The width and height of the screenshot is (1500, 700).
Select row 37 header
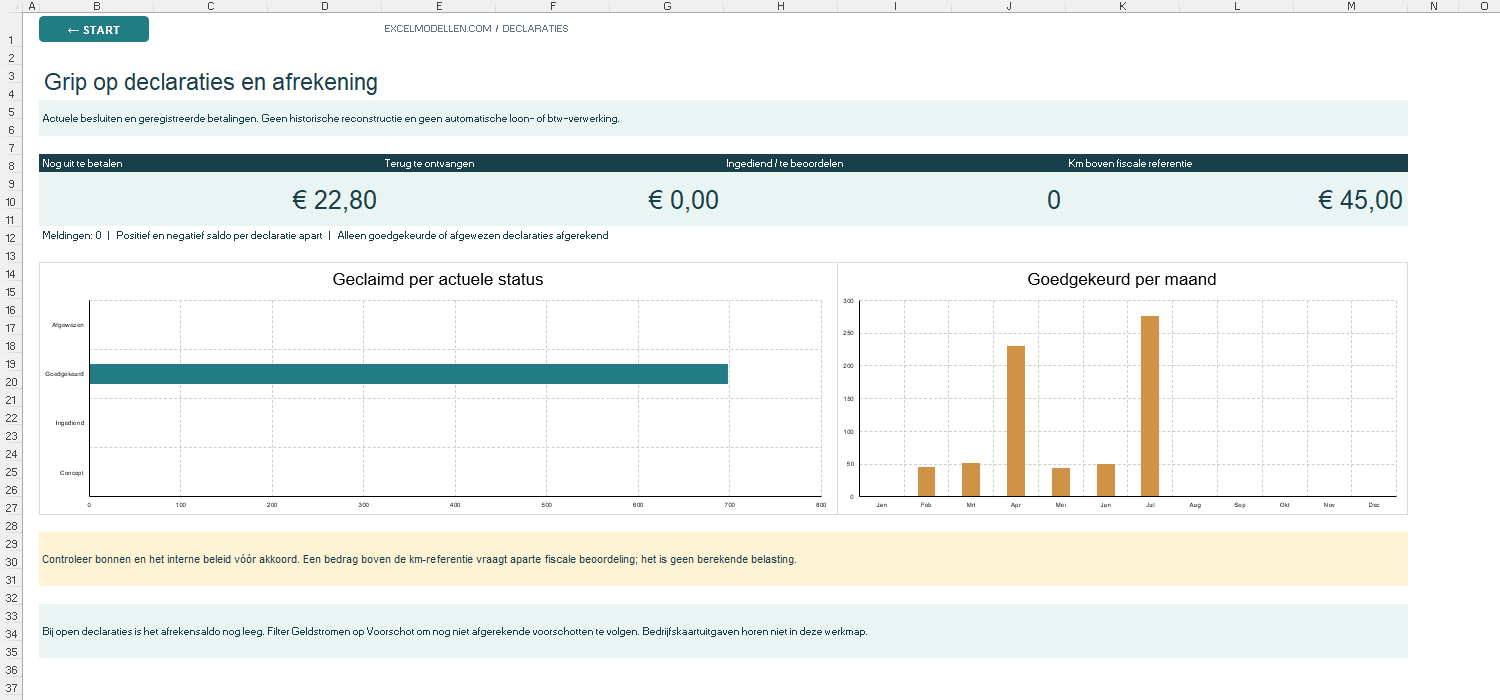tap(11, 688)
